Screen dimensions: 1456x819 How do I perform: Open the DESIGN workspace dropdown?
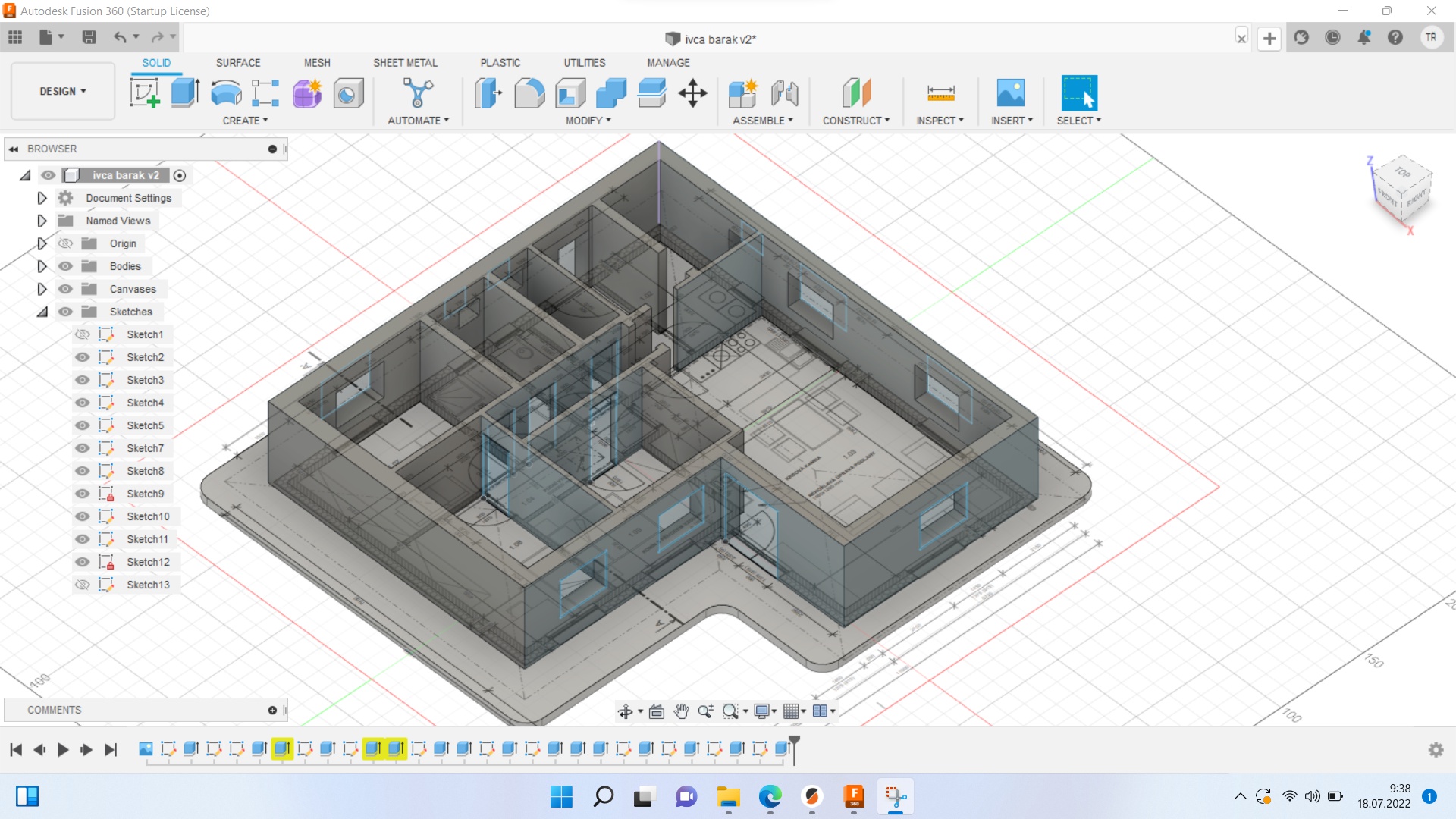(x=63, y=91)
